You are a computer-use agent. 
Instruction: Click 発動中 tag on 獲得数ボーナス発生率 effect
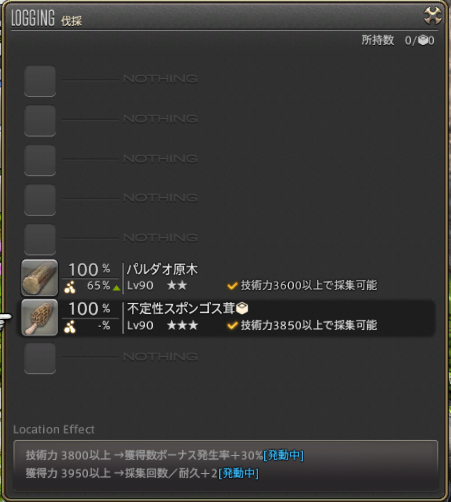coord(283,455)
